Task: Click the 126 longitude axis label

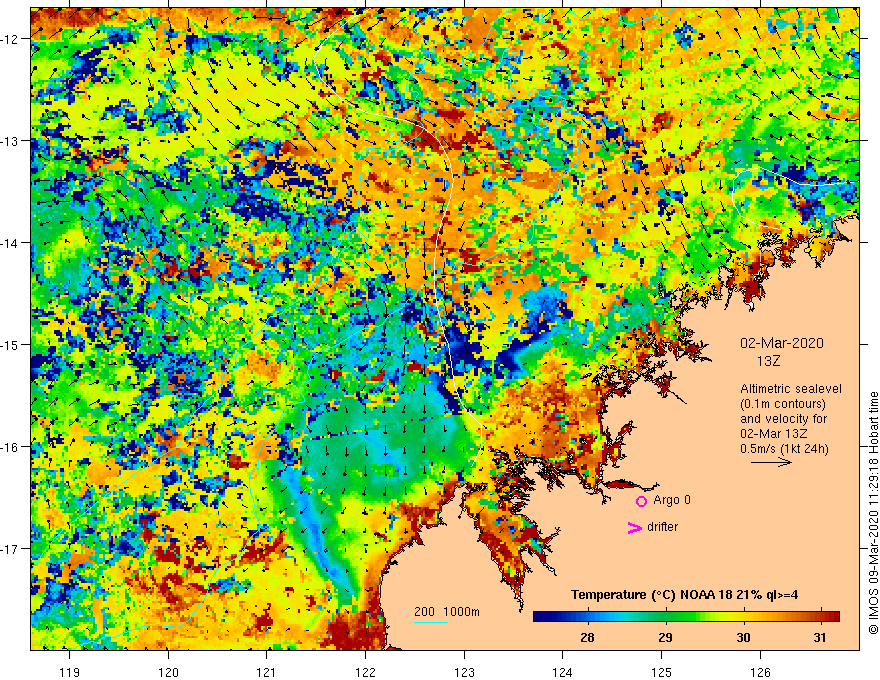Action: (760, 672)
